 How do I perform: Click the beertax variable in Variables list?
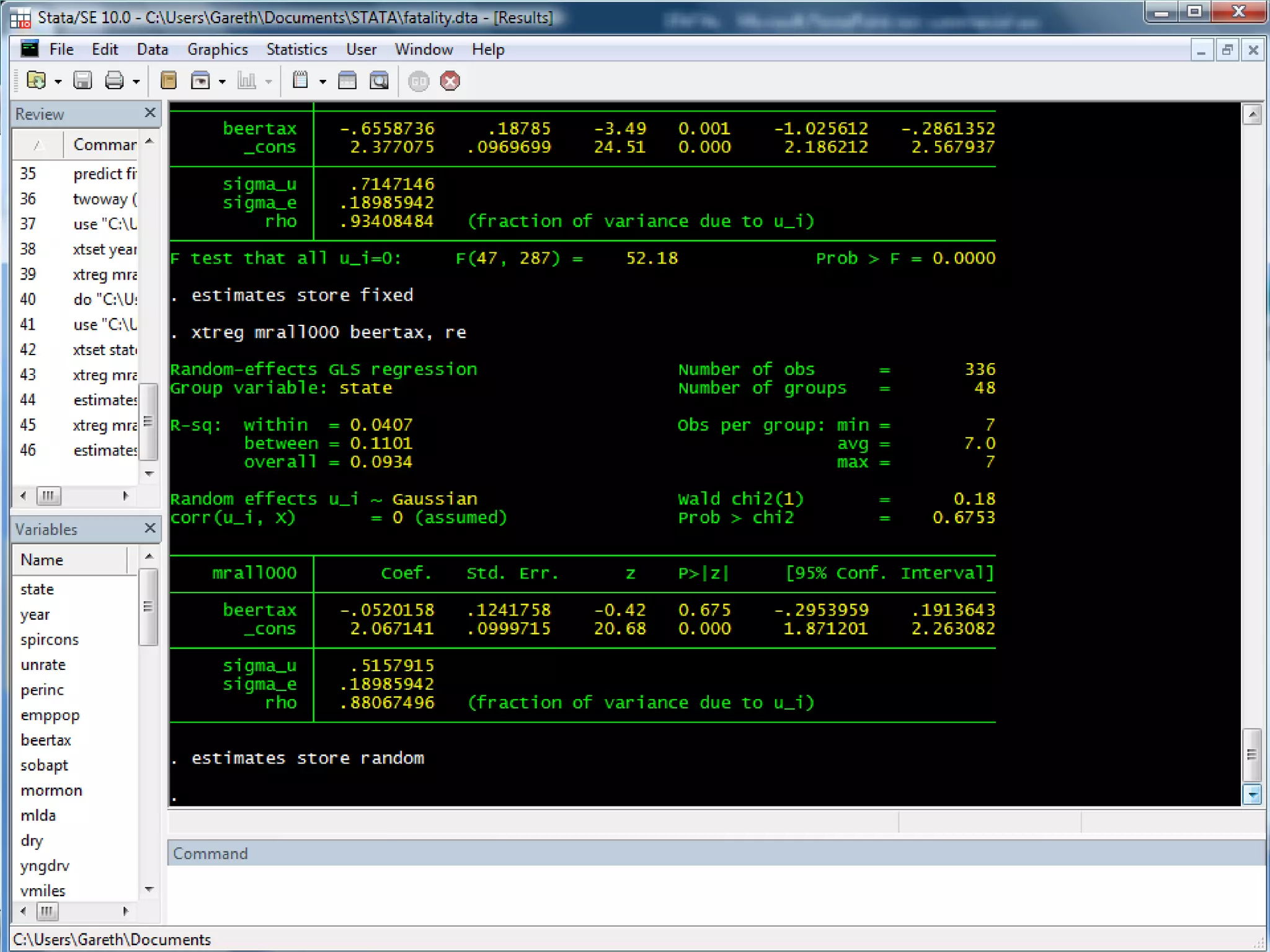[46, 740]
